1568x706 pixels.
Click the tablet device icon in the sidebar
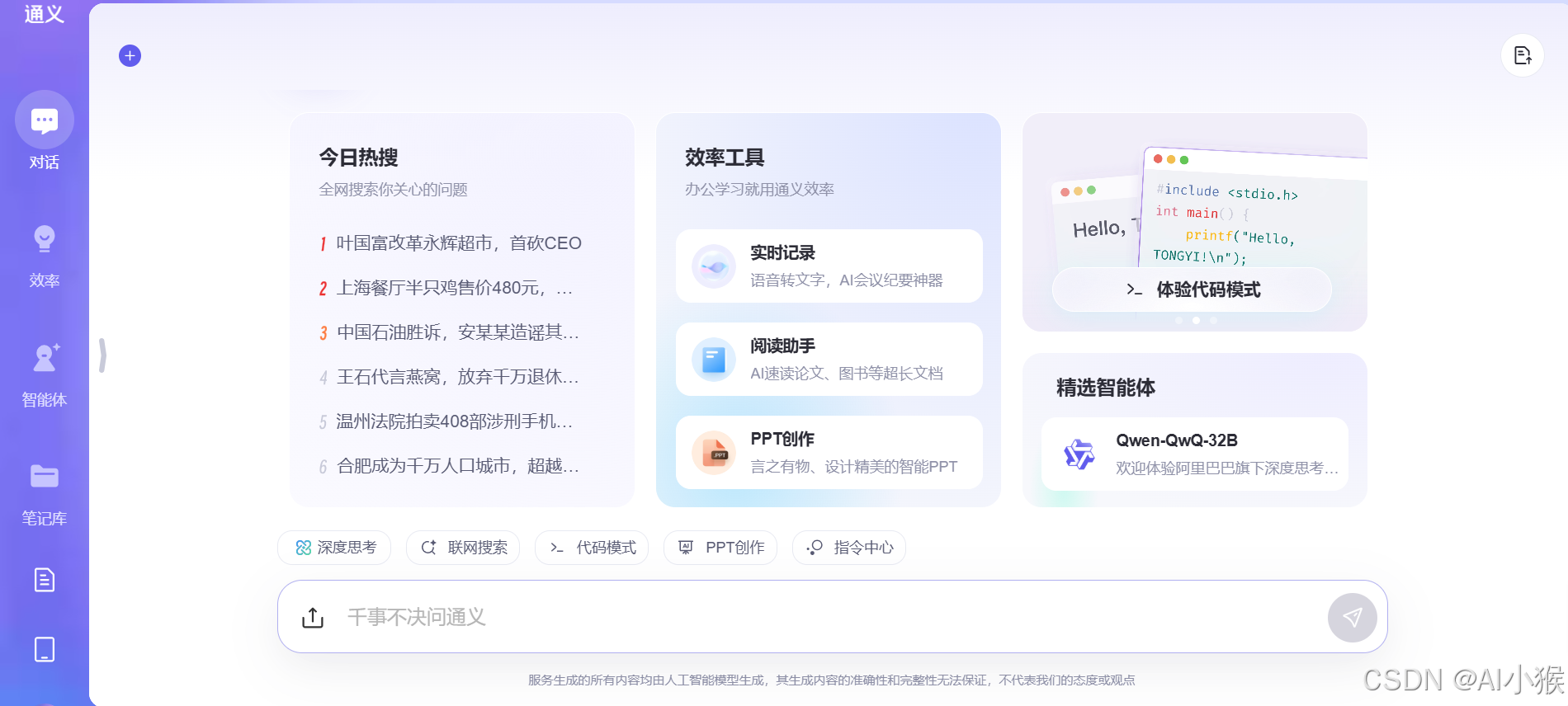(x=45, y=649)
